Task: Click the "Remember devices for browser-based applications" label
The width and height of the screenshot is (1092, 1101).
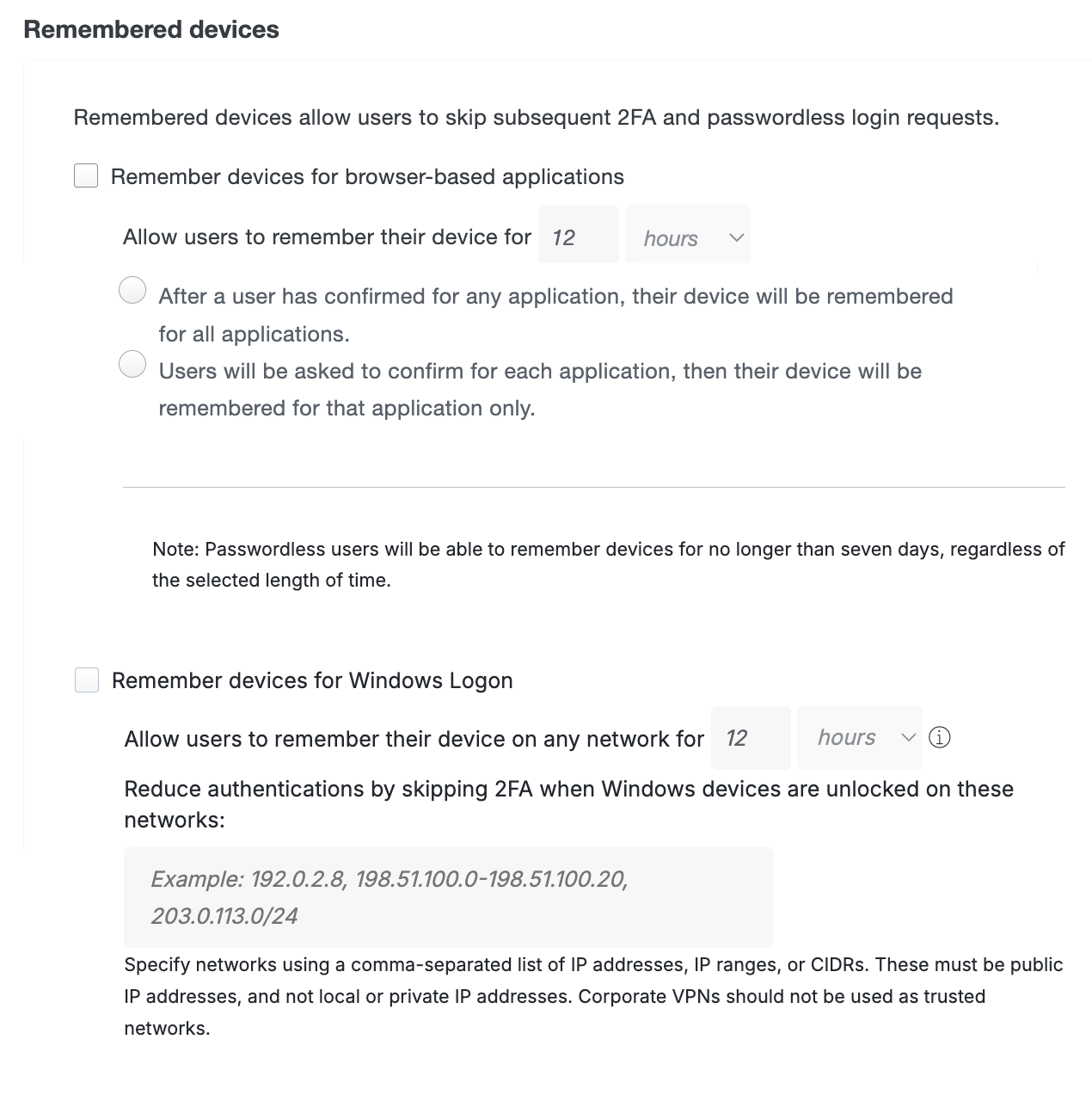Action: coord(367,175)
